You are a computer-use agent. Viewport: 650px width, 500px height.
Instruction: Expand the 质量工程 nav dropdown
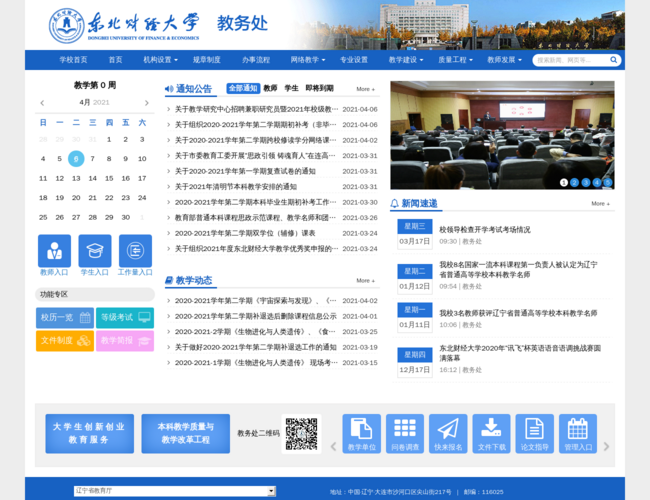(455, 60)
